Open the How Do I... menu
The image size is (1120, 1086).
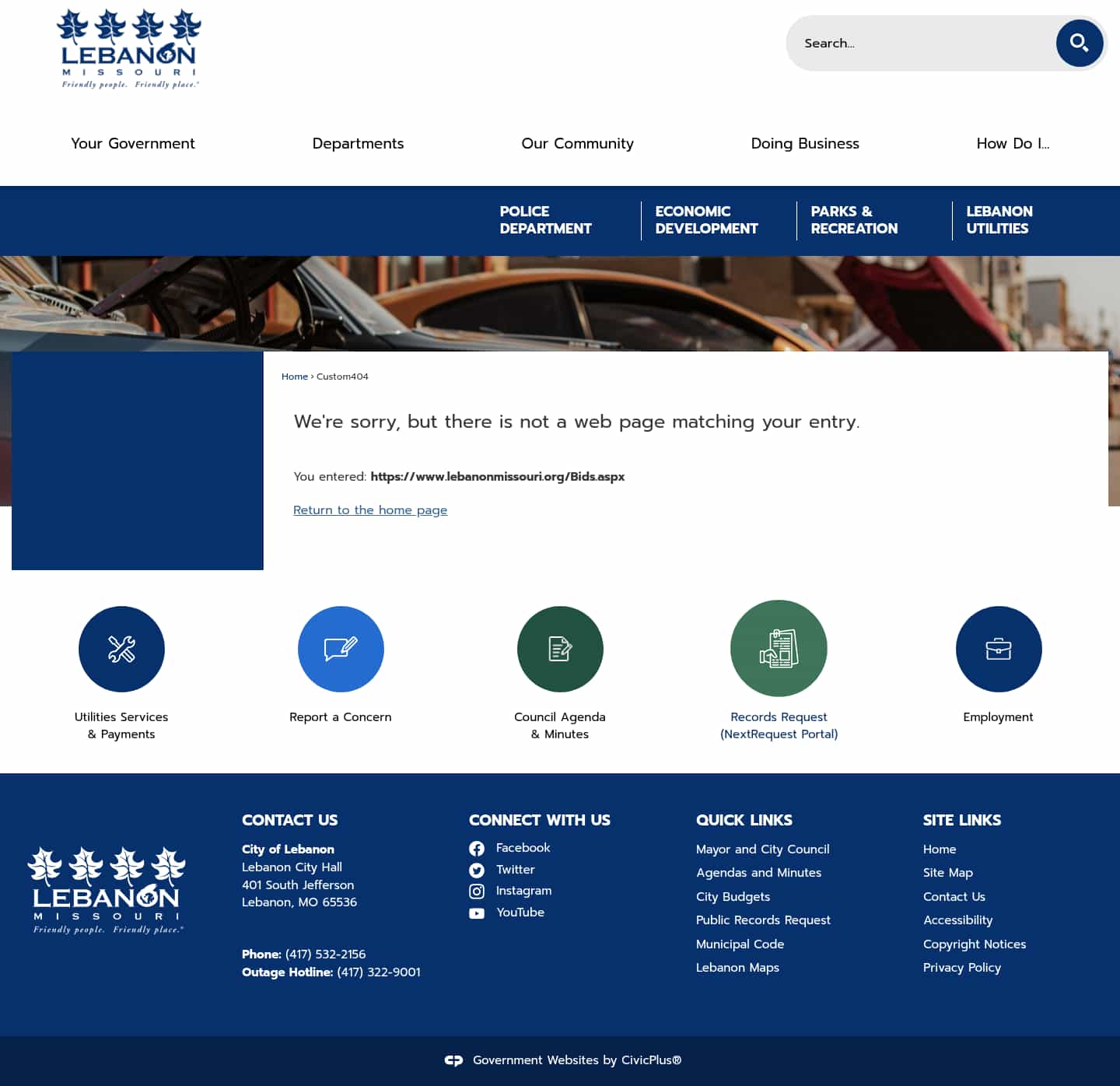[1013, 143]
